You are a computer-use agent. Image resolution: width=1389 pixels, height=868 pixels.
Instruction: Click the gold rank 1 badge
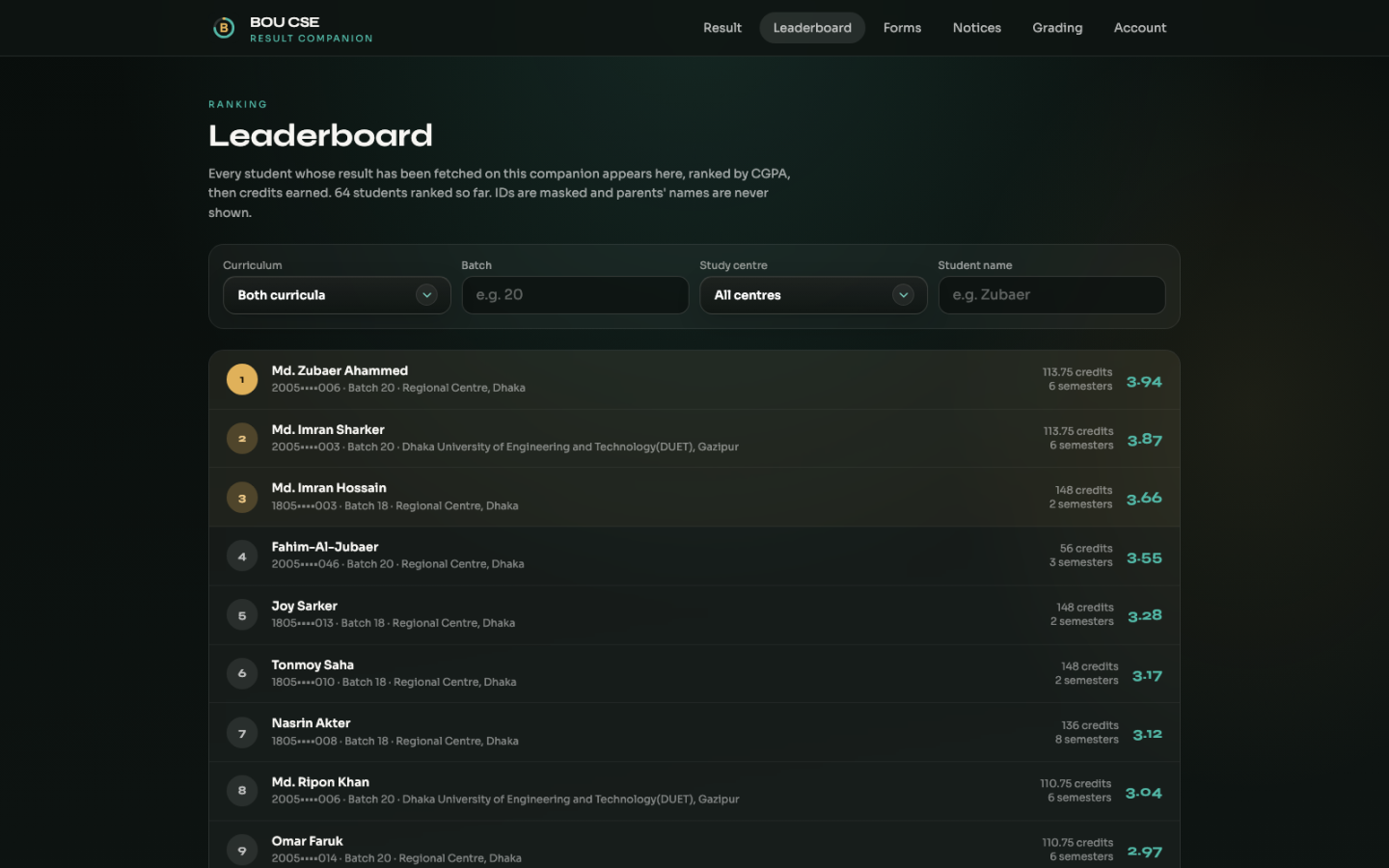point(242,379)
